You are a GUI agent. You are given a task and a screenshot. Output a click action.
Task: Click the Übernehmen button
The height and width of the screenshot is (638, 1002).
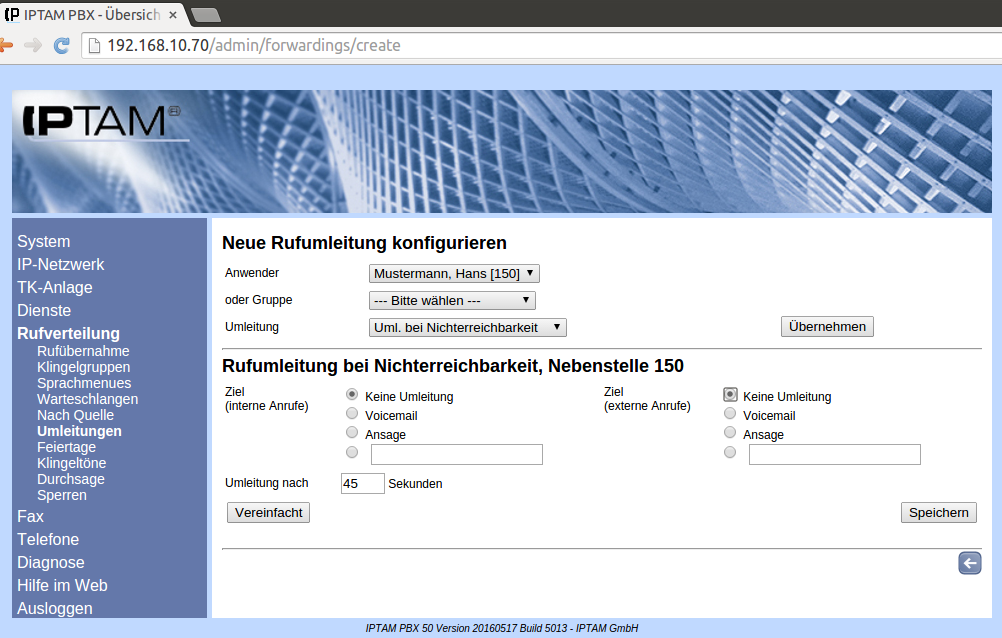827,327
